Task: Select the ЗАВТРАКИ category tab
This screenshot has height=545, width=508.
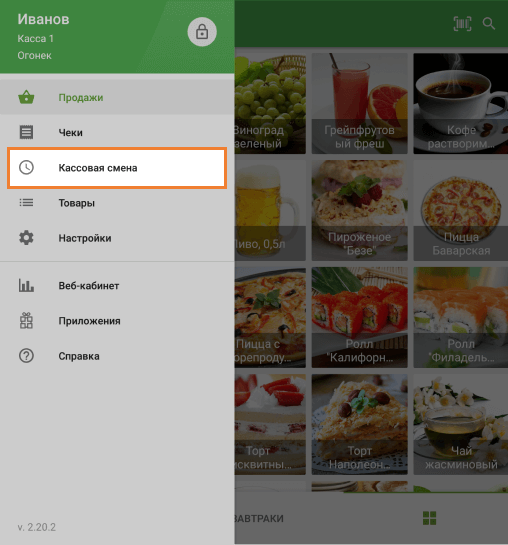Action: tap(260, 519)
